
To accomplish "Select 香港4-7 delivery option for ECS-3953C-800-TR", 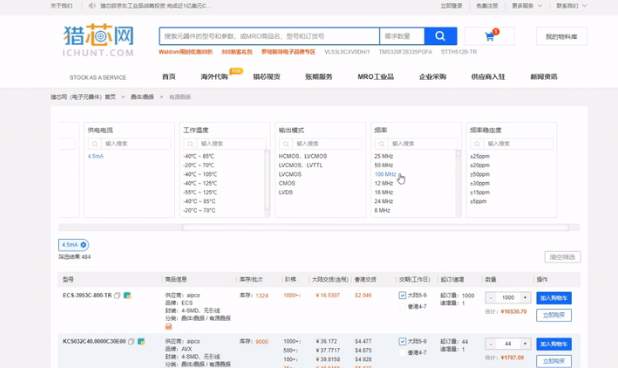I will tap(417, 306).
